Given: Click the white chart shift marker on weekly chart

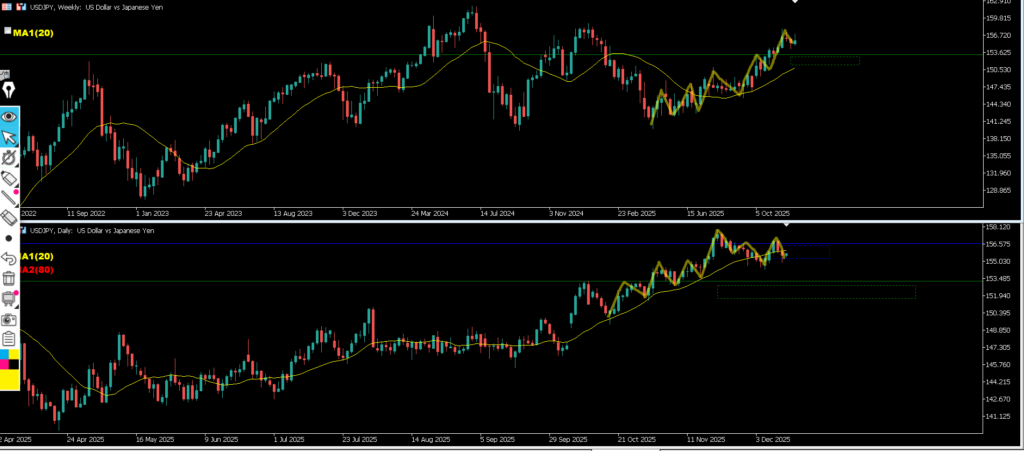Looking at the screenshot, I should pos(795,2).
